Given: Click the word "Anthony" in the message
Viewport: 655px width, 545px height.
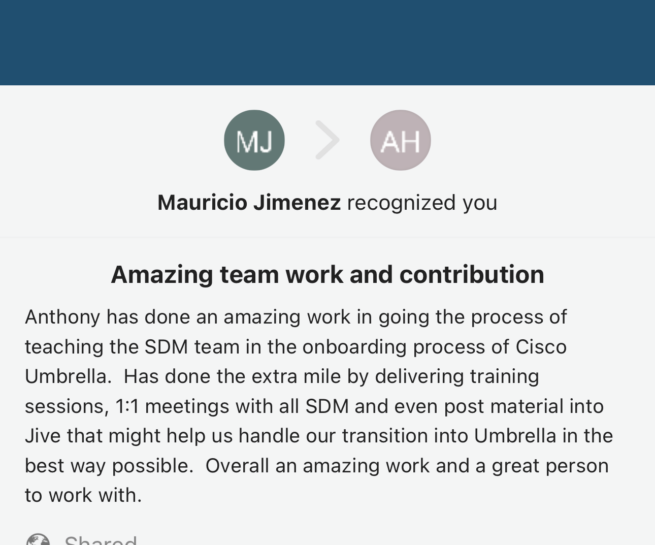Looking at the screenshot, I should [63, 317].
